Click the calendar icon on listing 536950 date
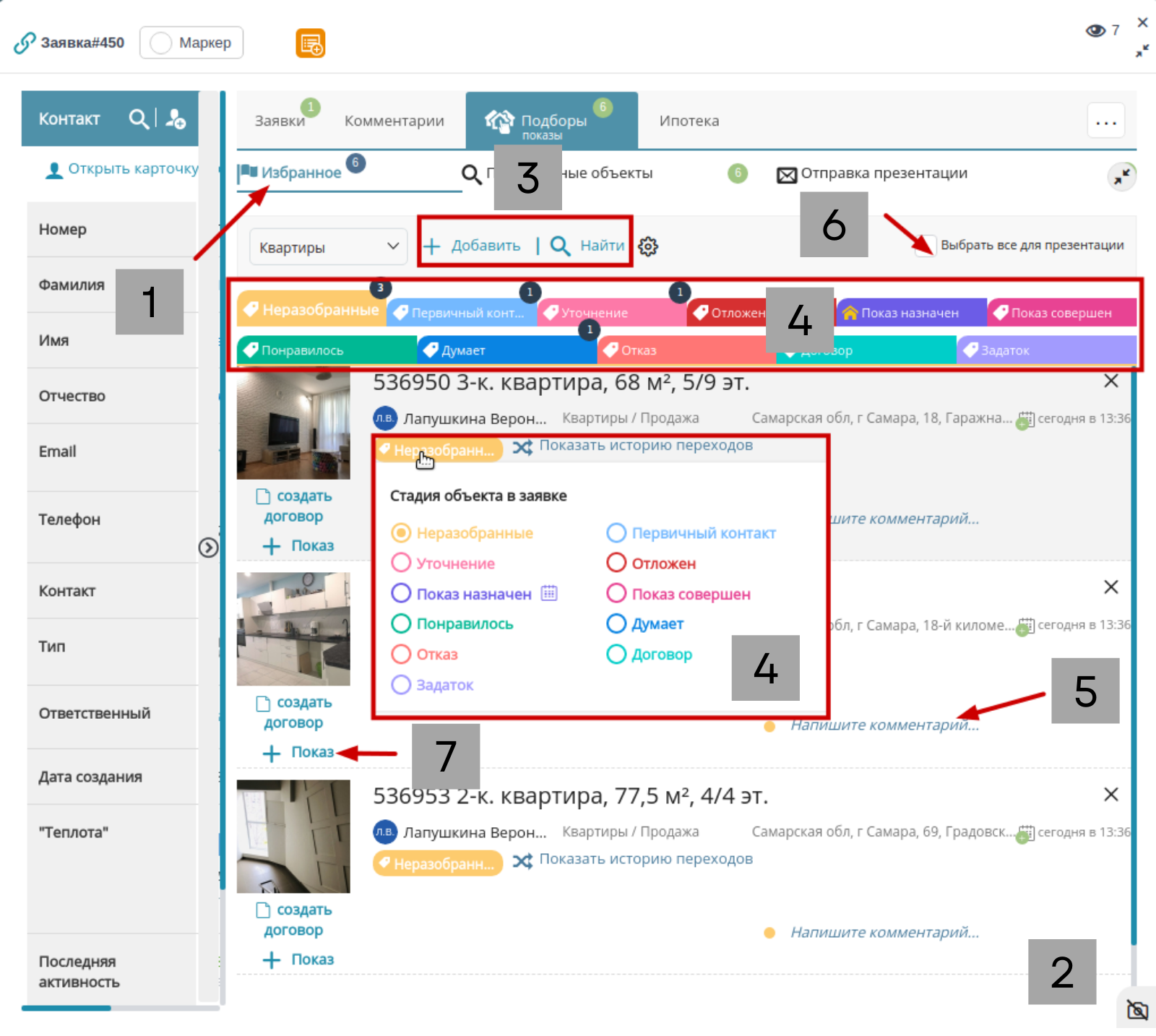Viewport: 1156px width, 1036px height. click(x=1025, y=420)
